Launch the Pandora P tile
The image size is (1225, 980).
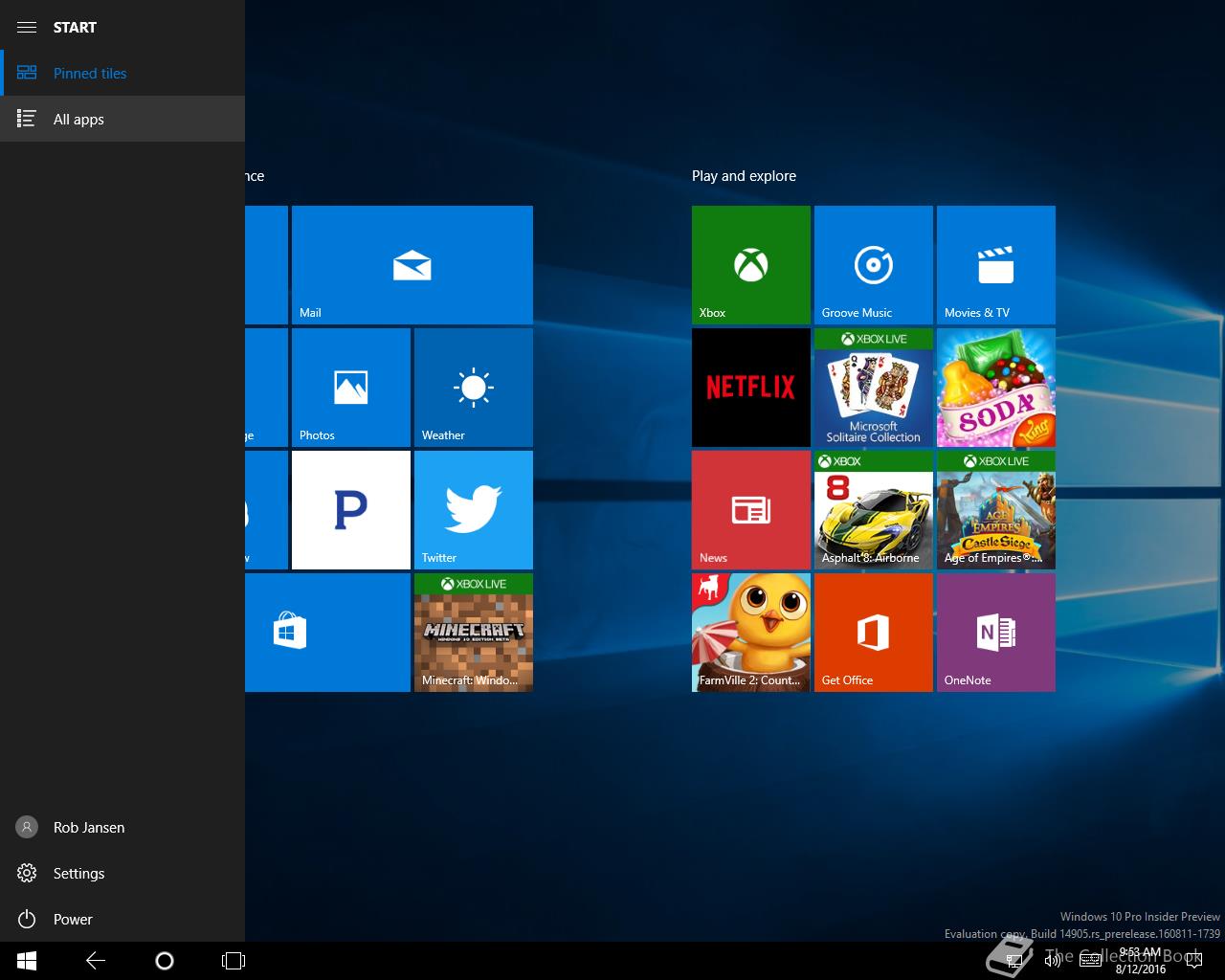(351, 510)
